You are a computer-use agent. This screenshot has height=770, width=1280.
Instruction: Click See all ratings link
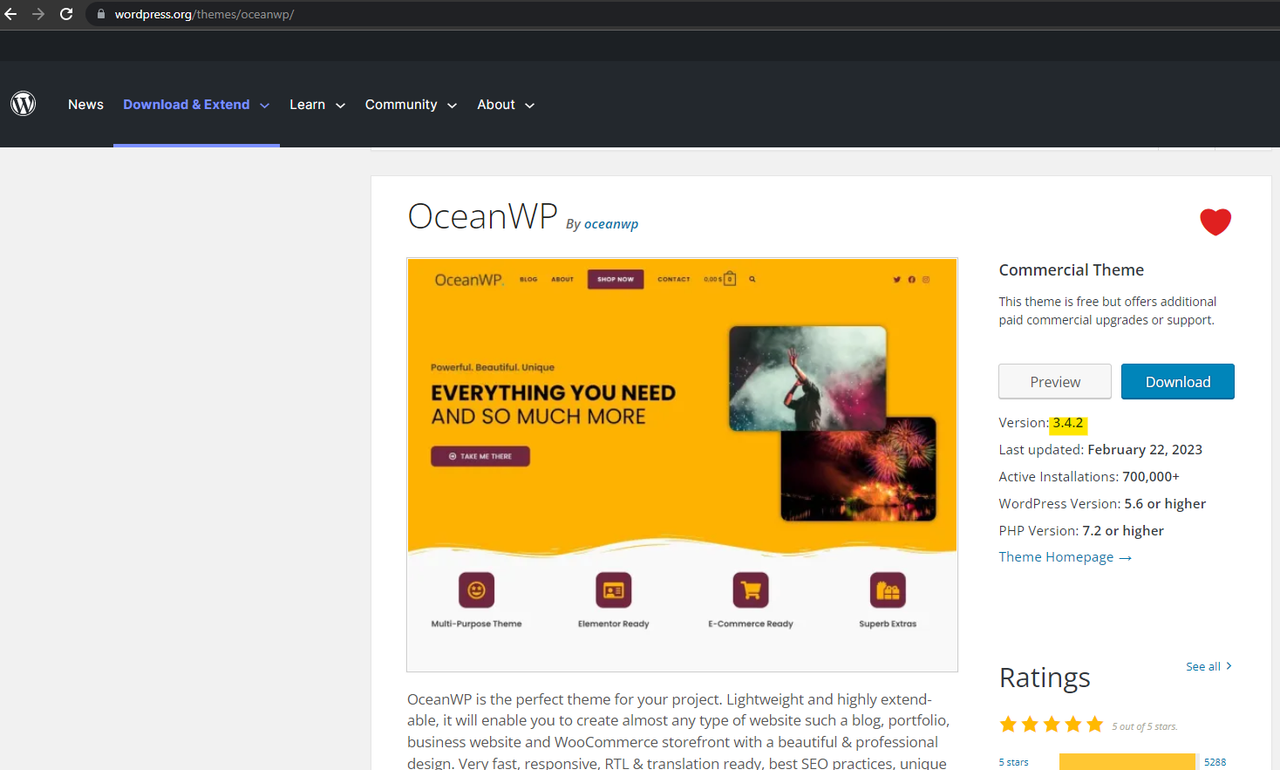pyautogui.click(x=1209, y=666)
